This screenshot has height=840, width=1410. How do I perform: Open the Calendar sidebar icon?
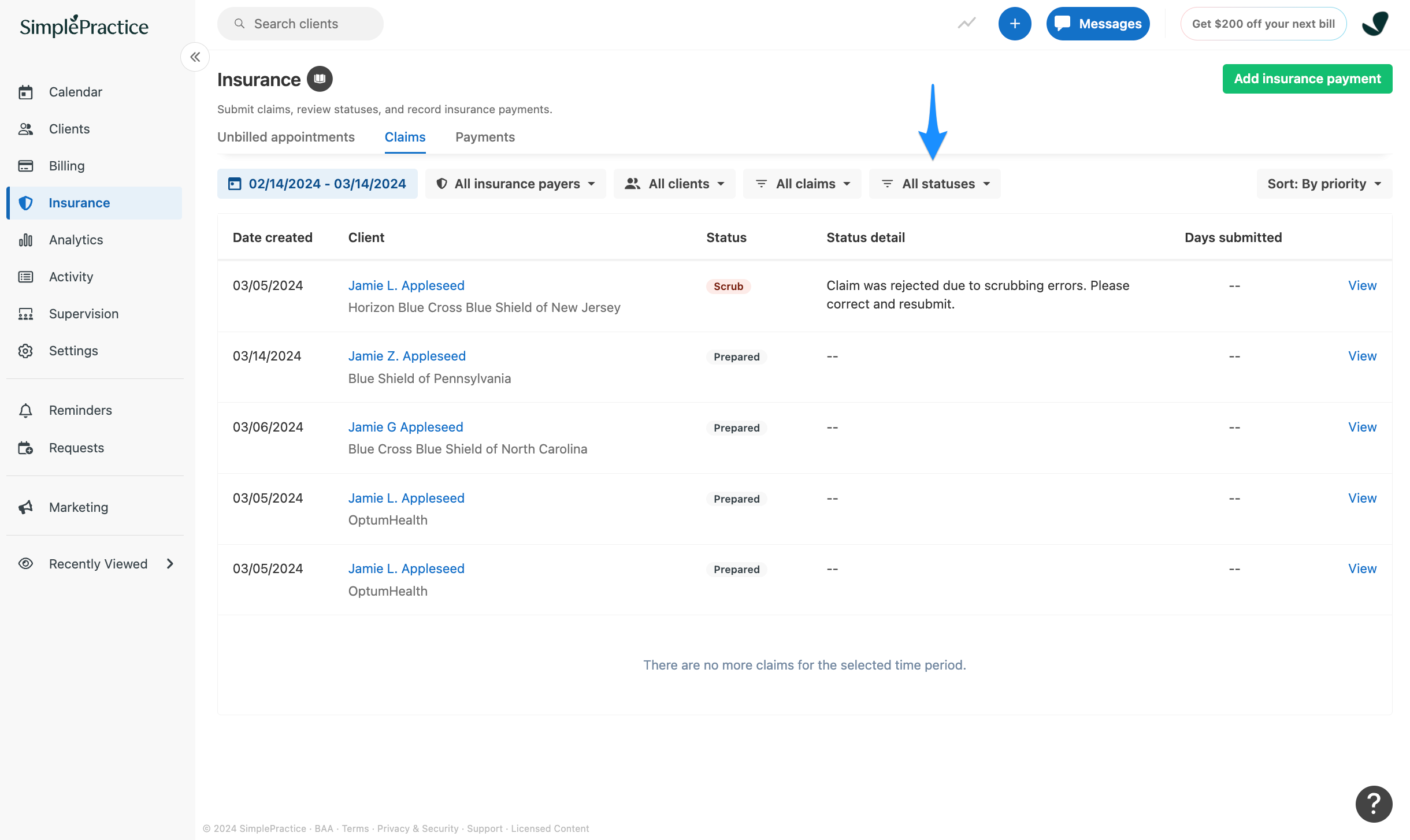25,92
